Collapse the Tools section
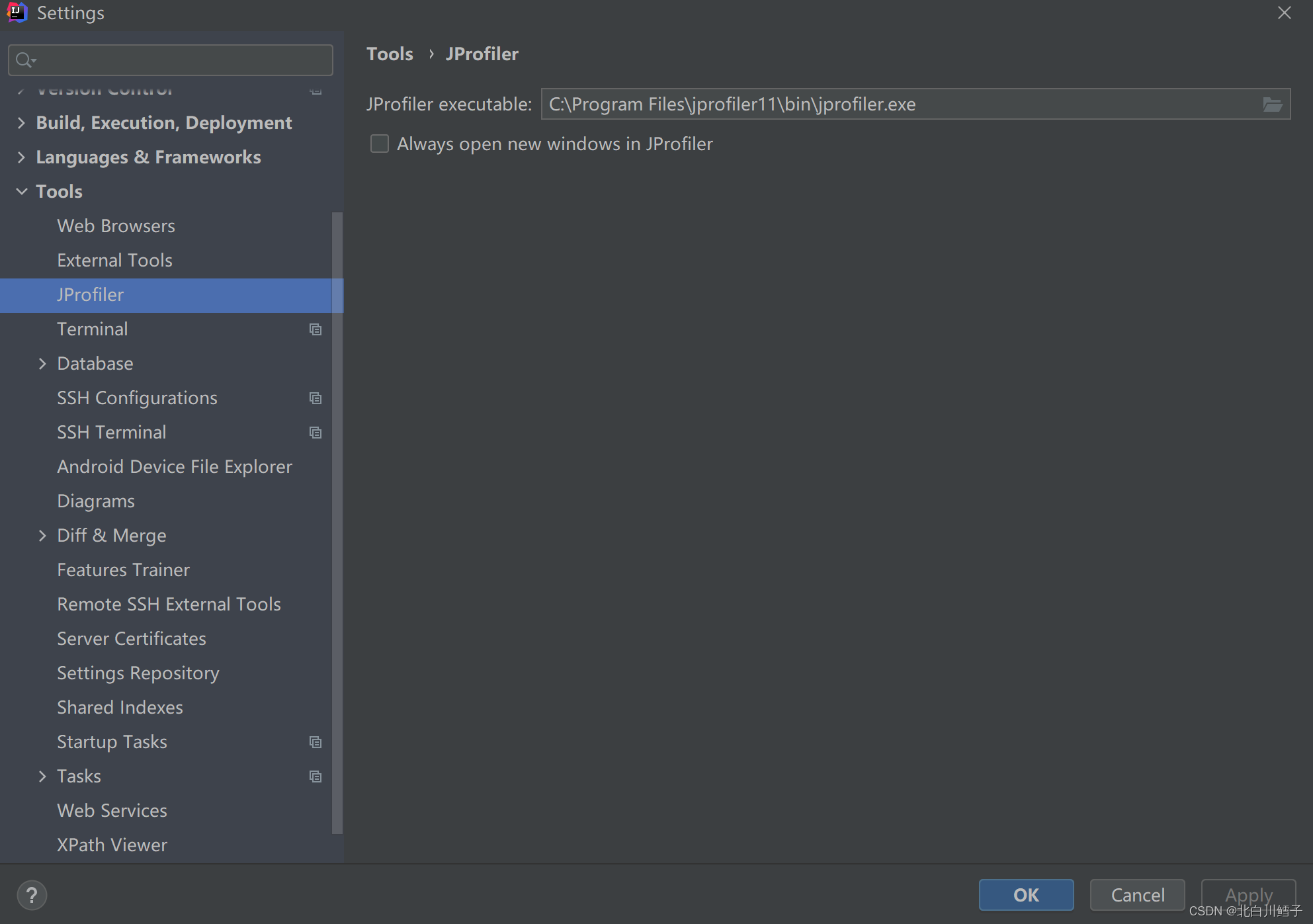The image size is (1313, 924). [x=22, y=191]
